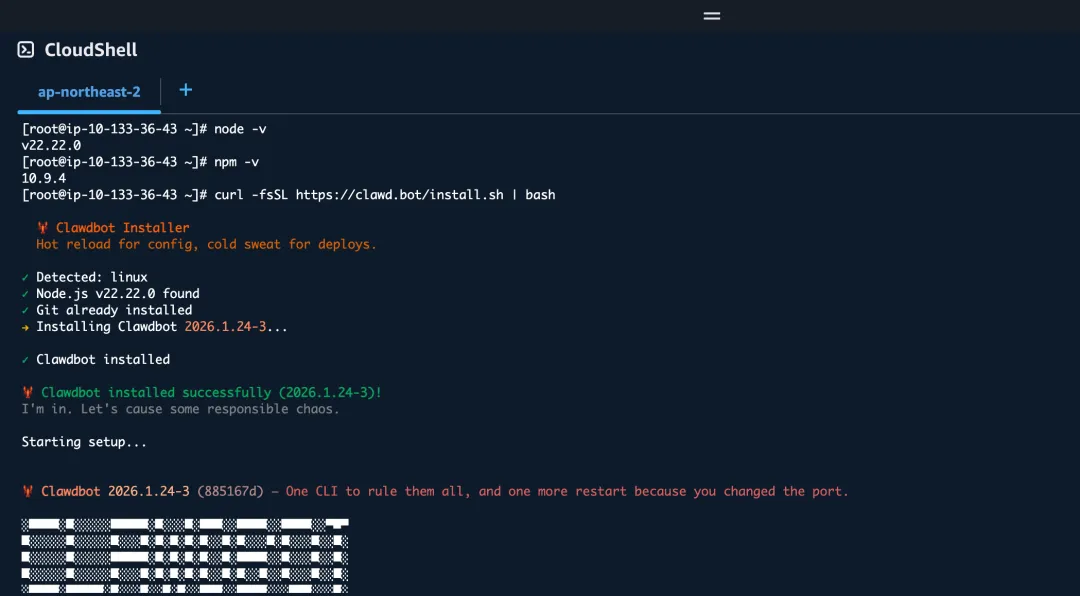Click the 'Clawdbot Installer' heading
The width and height of the screenshot is (1080, 596).
pyautogui.click(x=113, y=227)
